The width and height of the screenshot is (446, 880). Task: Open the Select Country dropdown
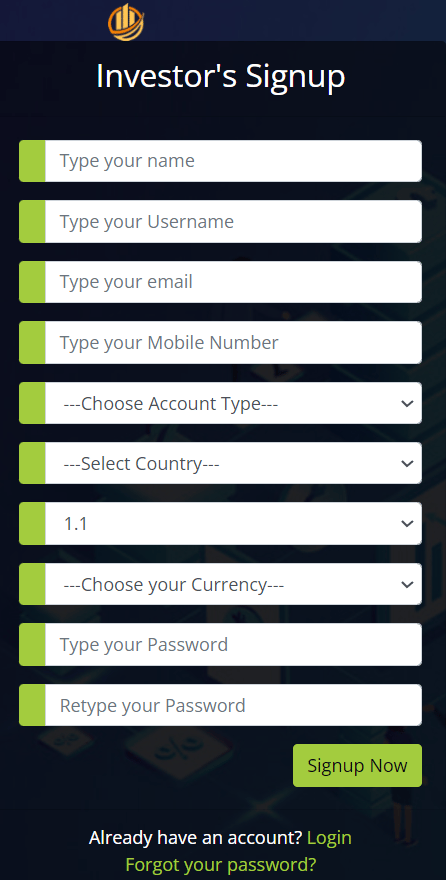coord(233,464)
